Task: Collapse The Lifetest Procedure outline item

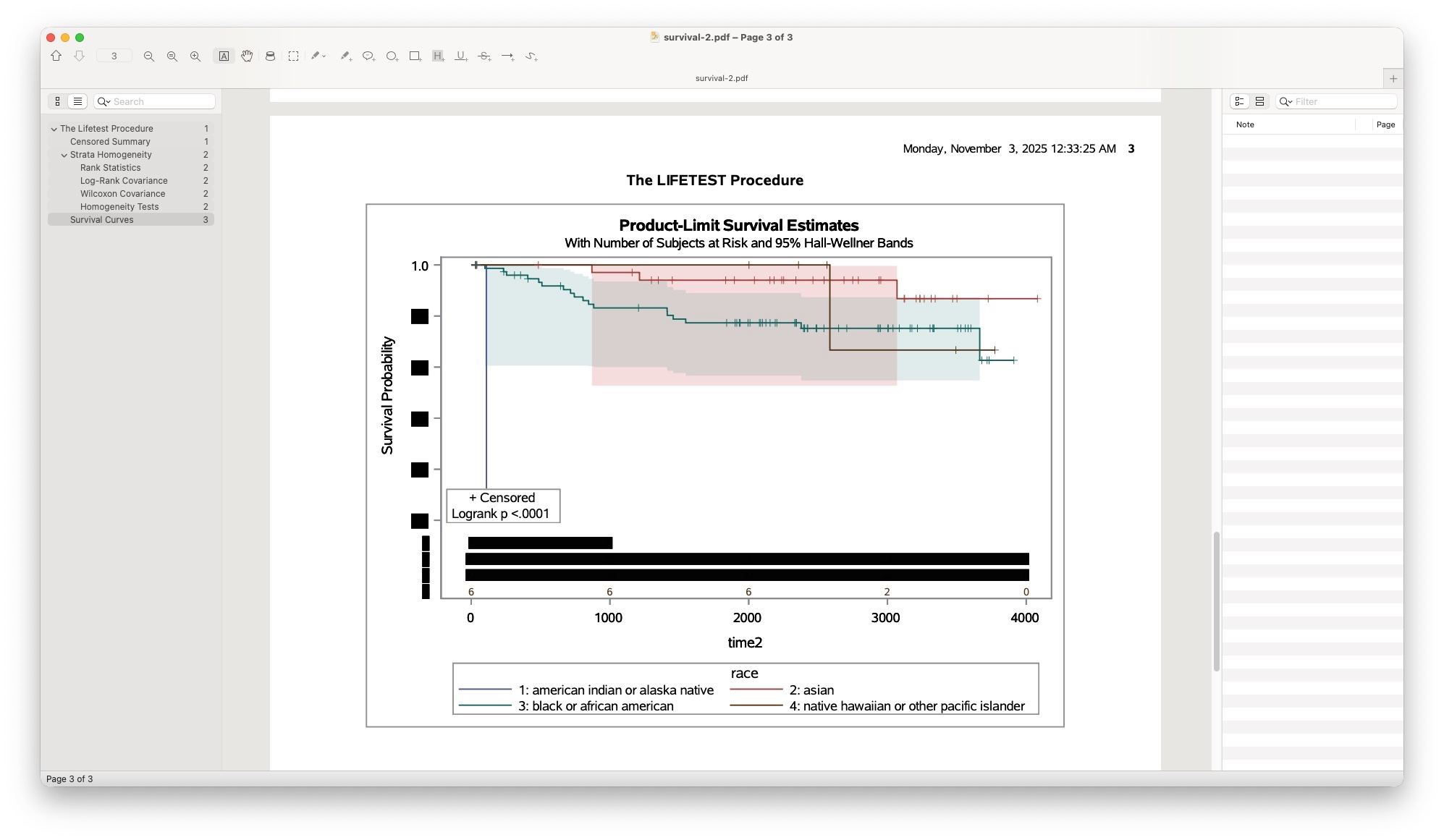Action: tap(54, 129)
